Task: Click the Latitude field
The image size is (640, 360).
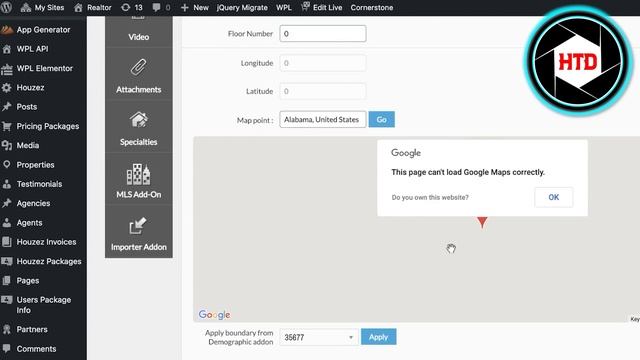Action: click(323, 91)
